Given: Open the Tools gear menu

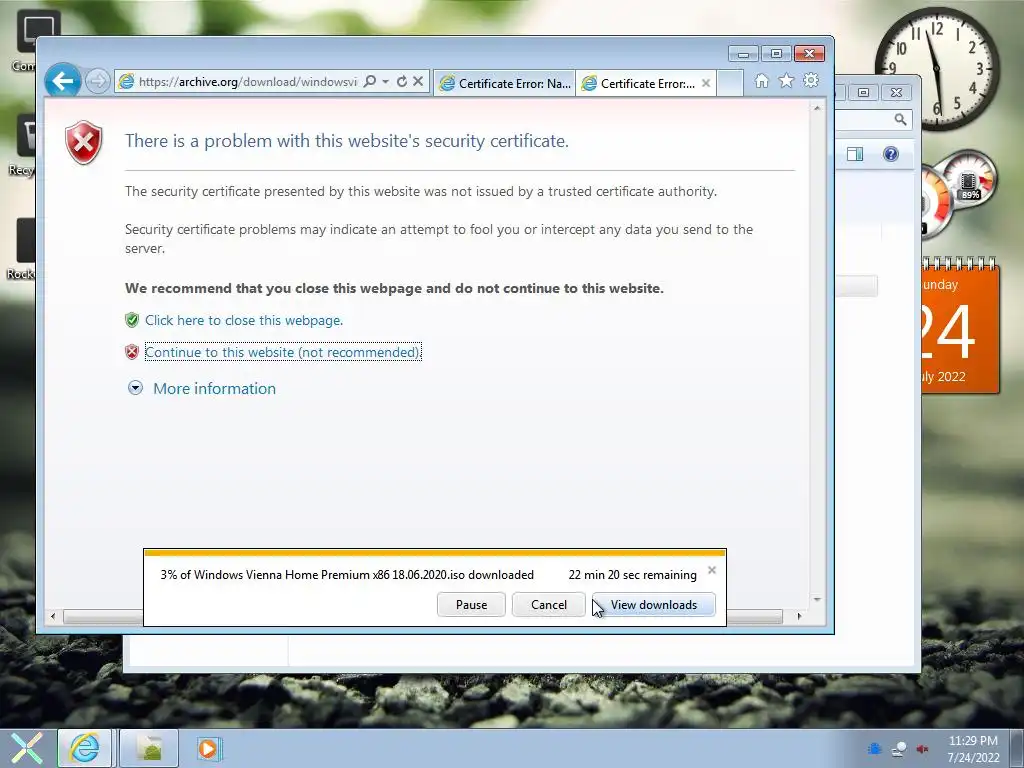Looking at the screenshot, I should click(x=811, y=80).
